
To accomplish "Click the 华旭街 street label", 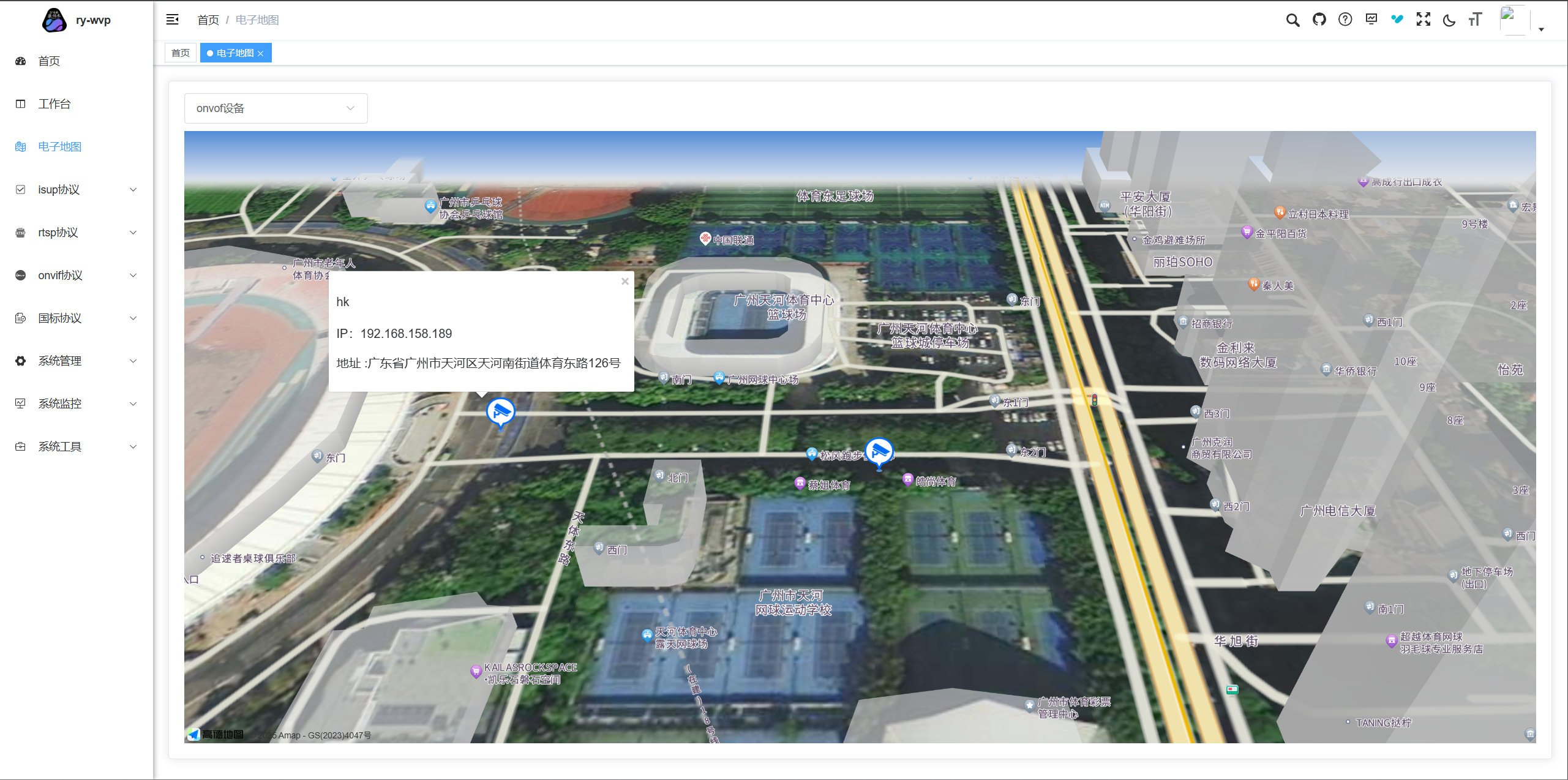I will (1236, 641).
